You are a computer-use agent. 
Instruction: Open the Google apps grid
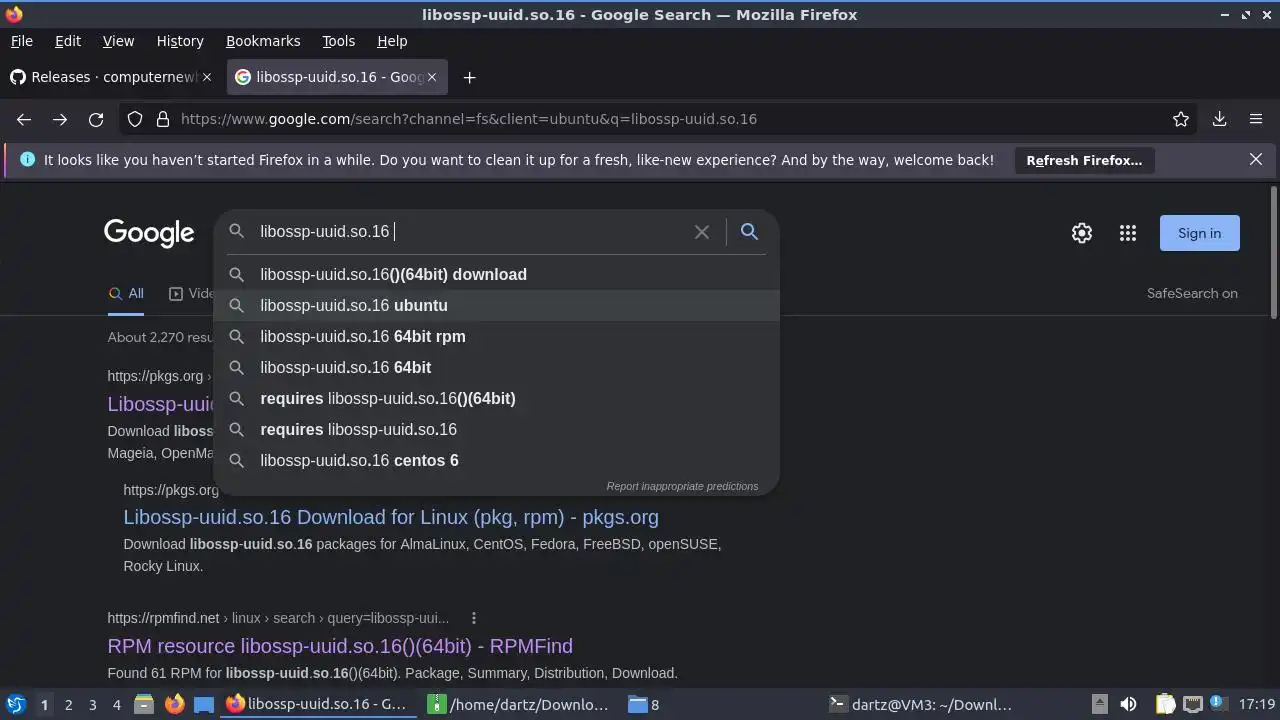tap(1128, 233)
